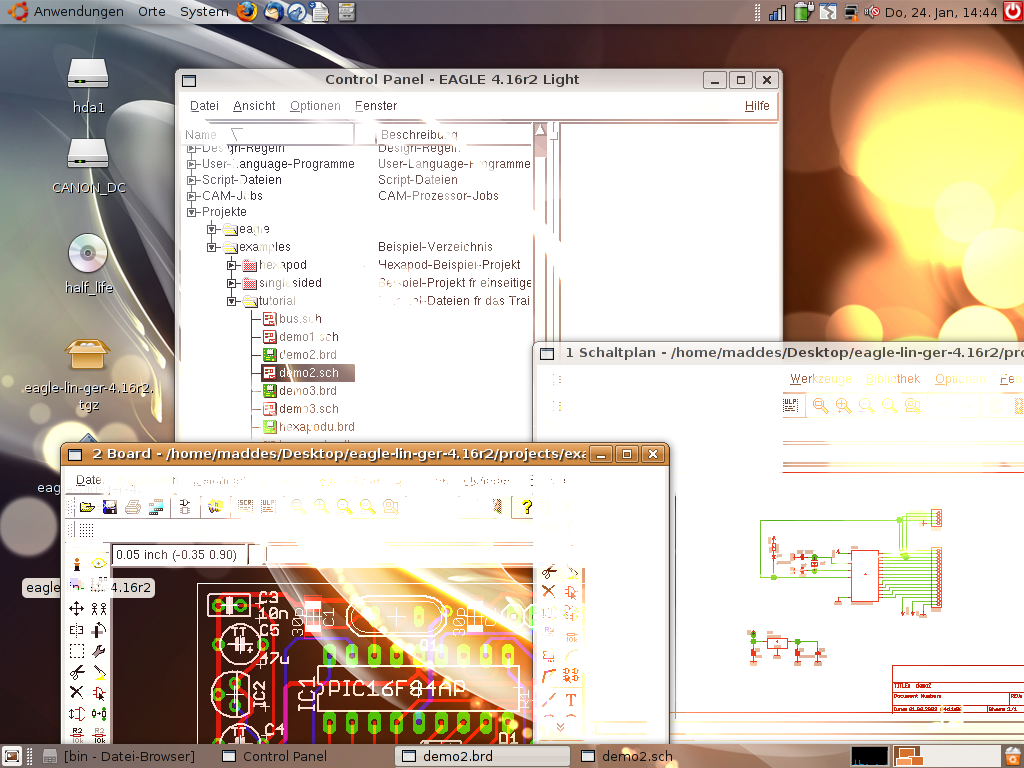Image resolution: width=1024 pixels, height=768 pixels.
Task: Expand User-Language-Programme tree node
Action: click(x=192, y=164)
